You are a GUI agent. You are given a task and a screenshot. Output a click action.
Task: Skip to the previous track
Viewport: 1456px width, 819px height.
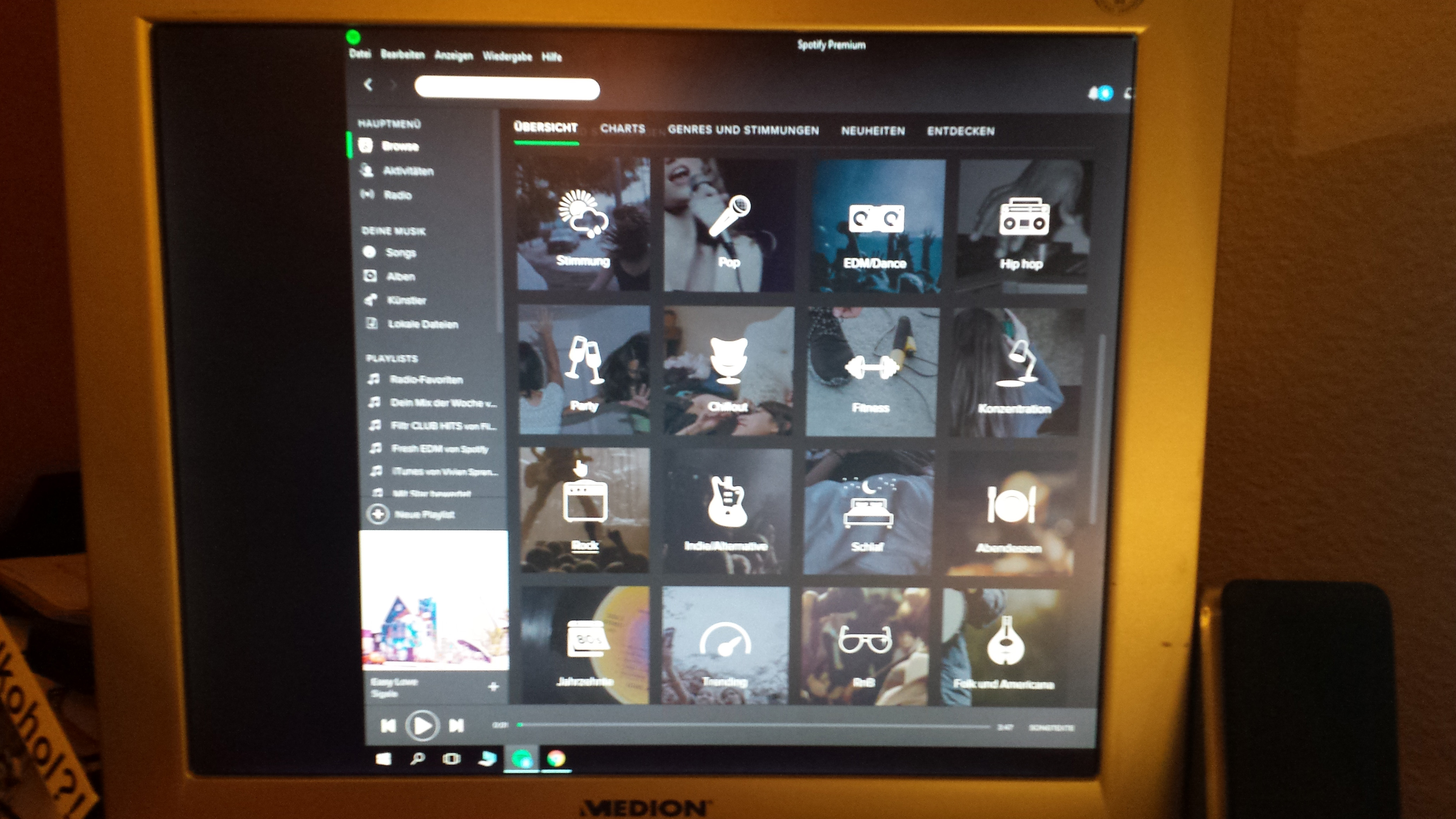[x=388, y=726]
